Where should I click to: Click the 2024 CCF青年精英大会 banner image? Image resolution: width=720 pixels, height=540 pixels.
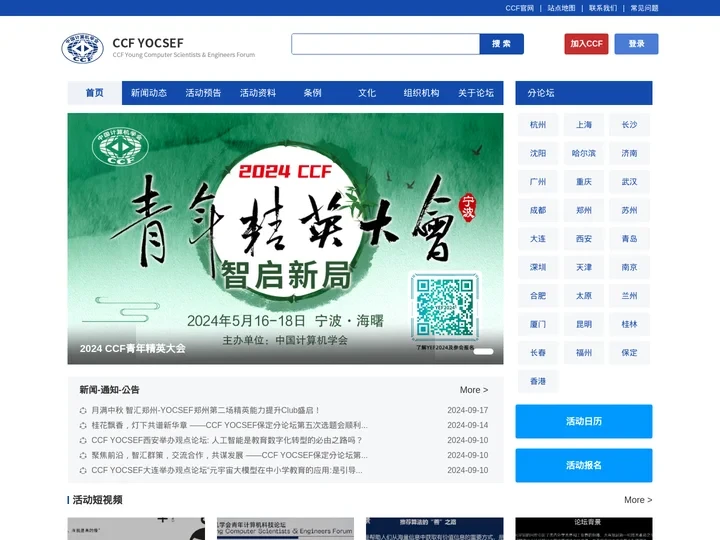[x=285, y=239]
